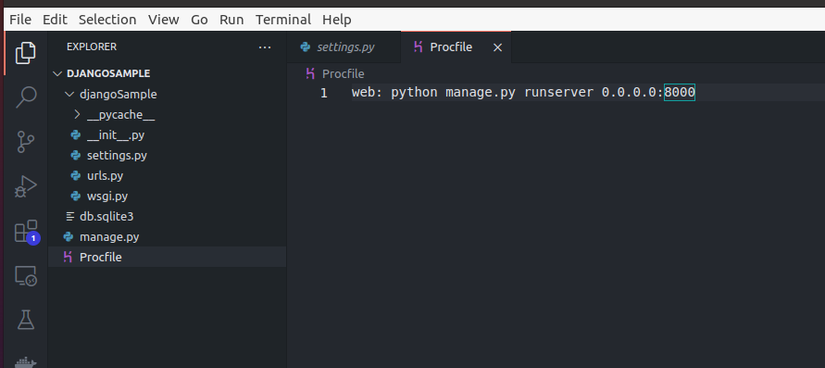Click line number 1 in the gutter
This screenshot has width=825, height=368.
coord(324,93)
